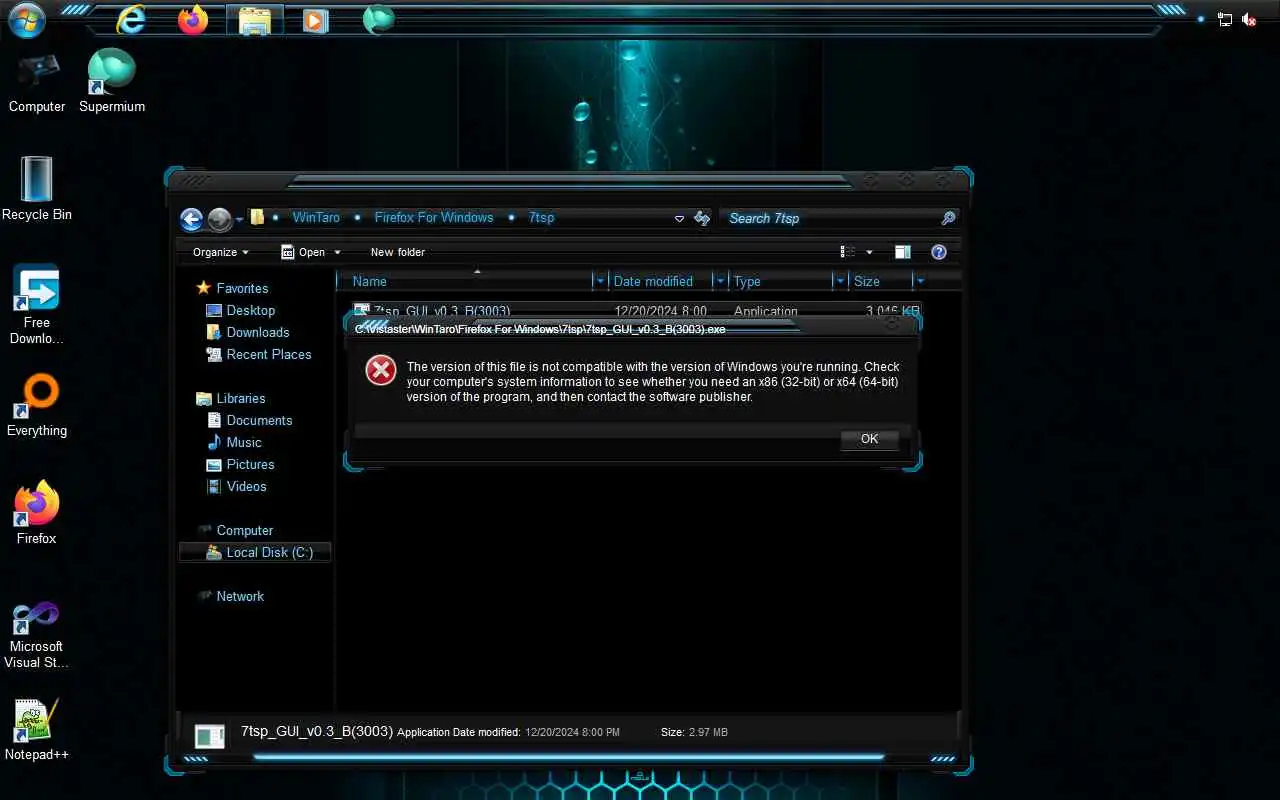Open the Videos library
1280x800 pixels.
click(246, 486)
